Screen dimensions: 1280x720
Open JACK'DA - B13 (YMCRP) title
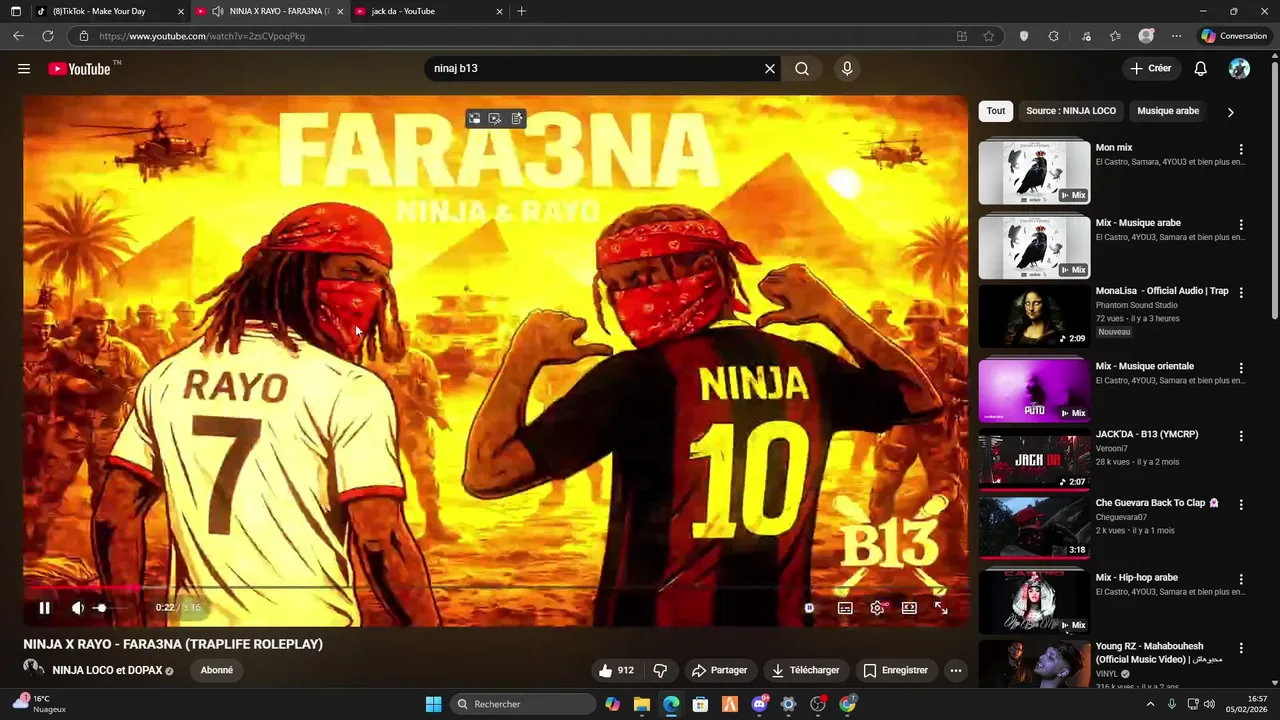point(1147,434)
